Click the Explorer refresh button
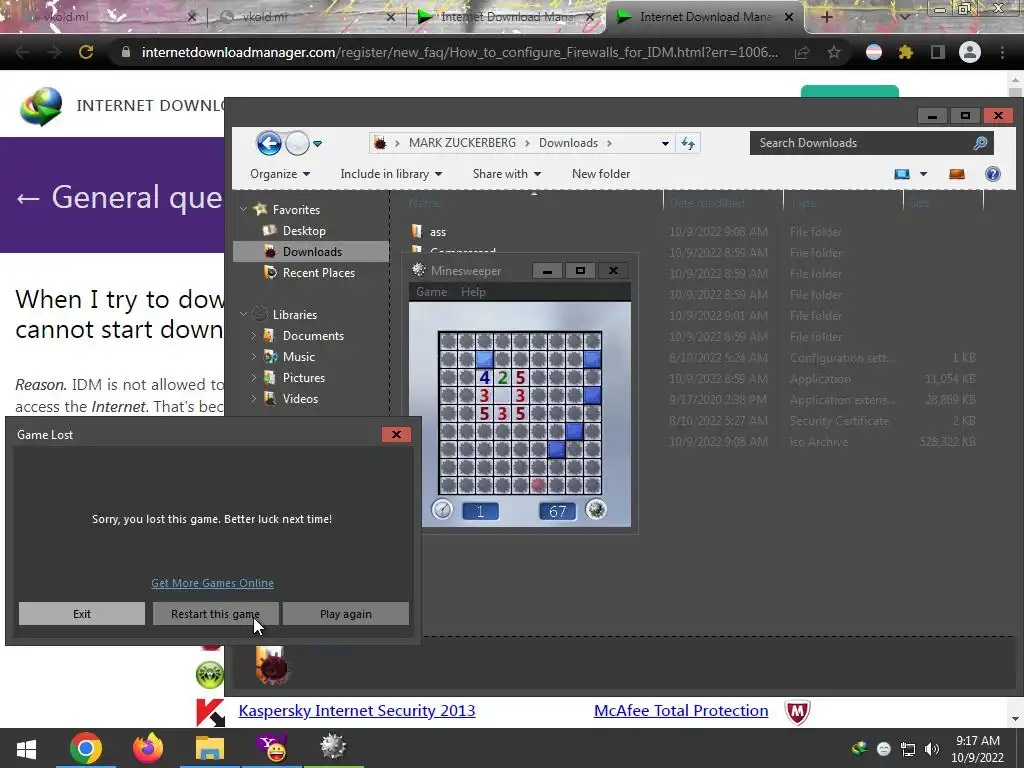The width and height of the screenshot is (1024, 768). [688, 144]
